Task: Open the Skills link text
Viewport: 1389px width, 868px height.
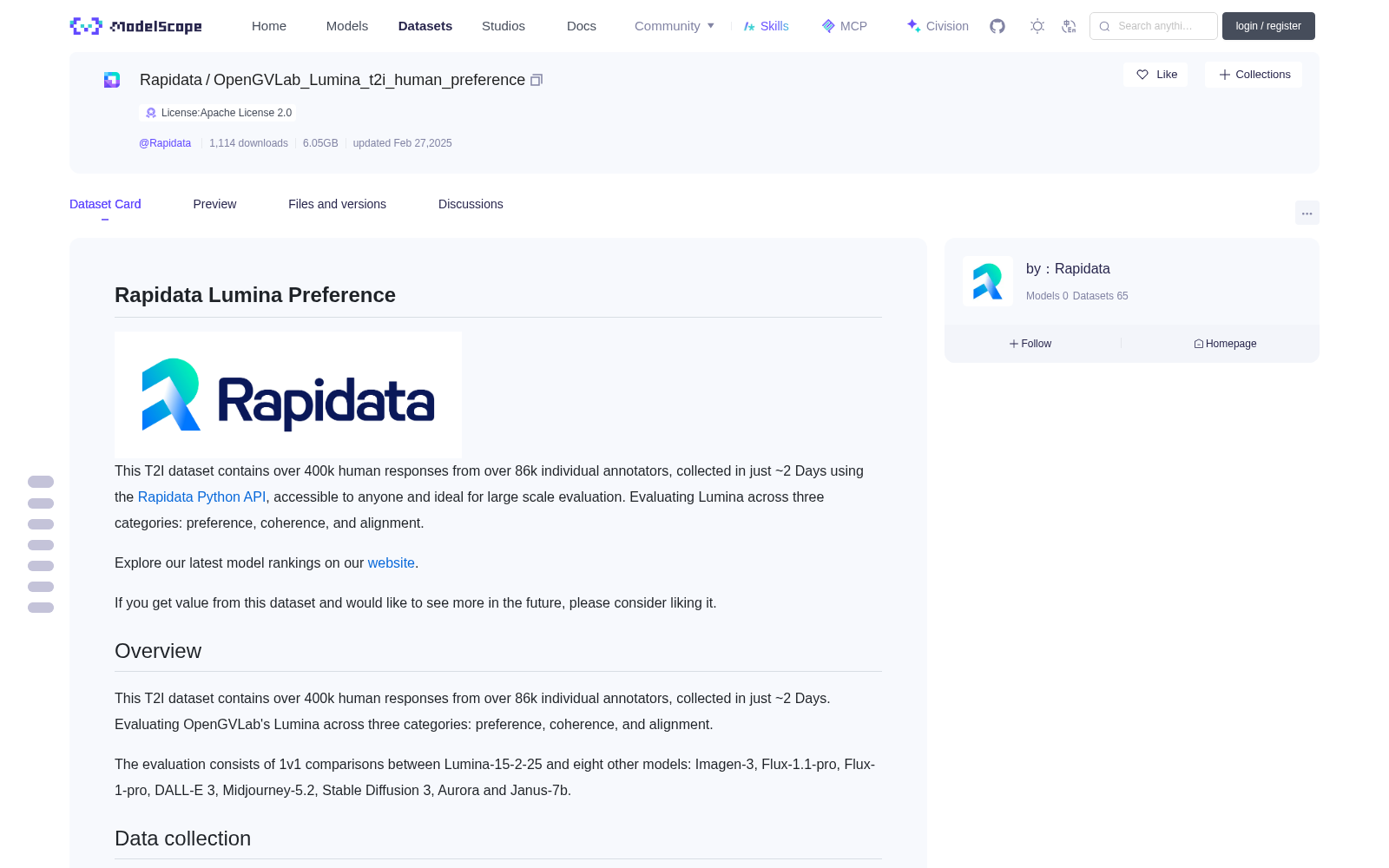Action: click(x=774, y=26)
